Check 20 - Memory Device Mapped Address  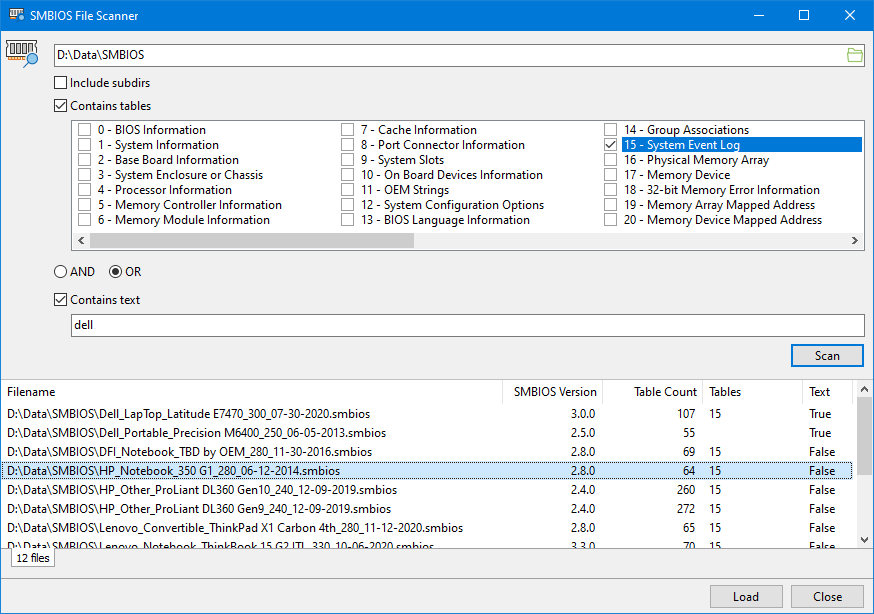[x=610, y=220]
